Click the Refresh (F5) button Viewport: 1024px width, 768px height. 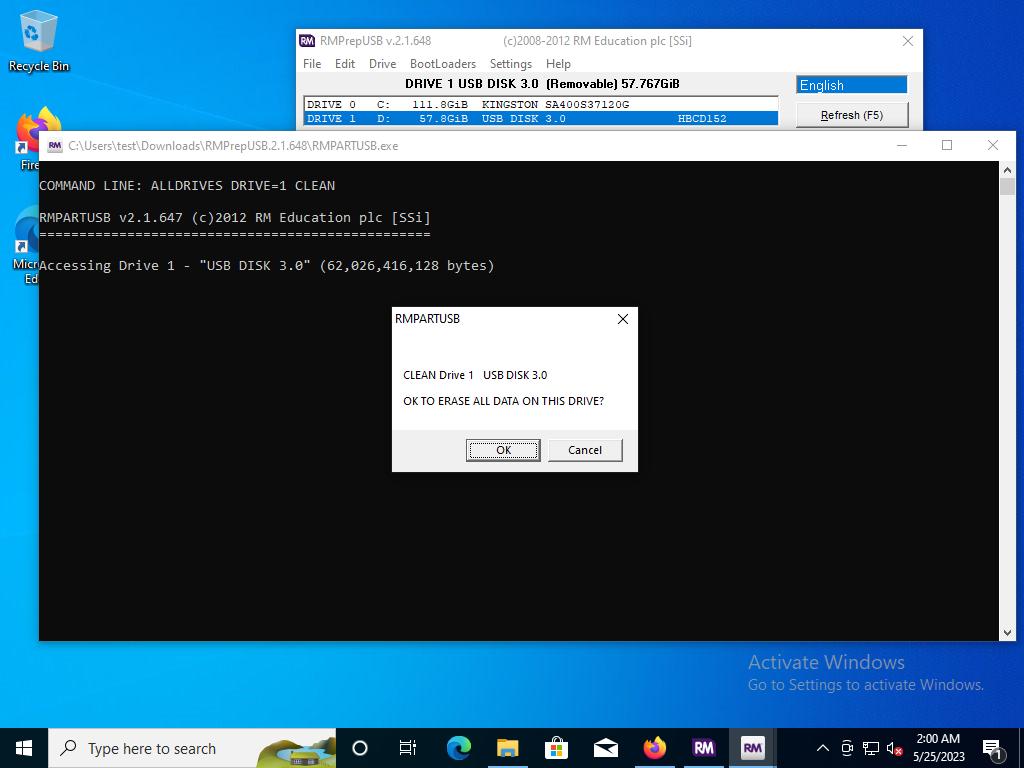(x=851, y=115)
